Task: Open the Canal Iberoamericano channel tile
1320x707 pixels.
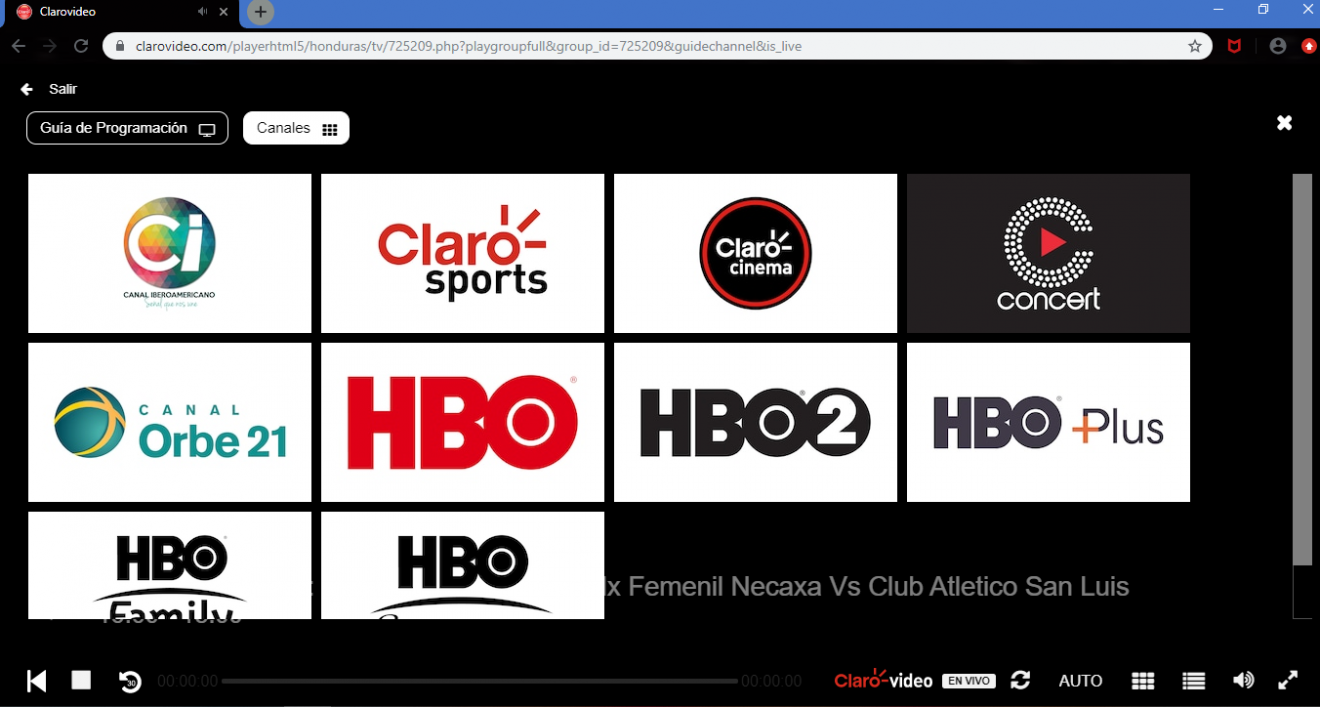Action: tap(170, 253)
